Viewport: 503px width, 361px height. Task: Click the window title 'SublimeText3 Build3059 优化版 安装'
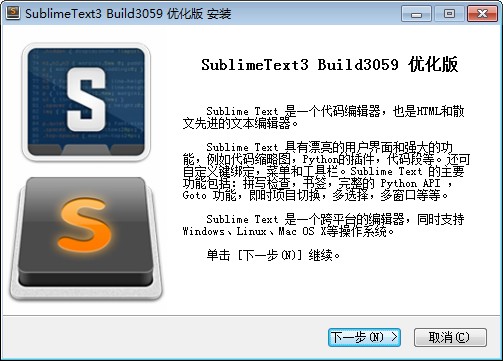tap(128, 14)
